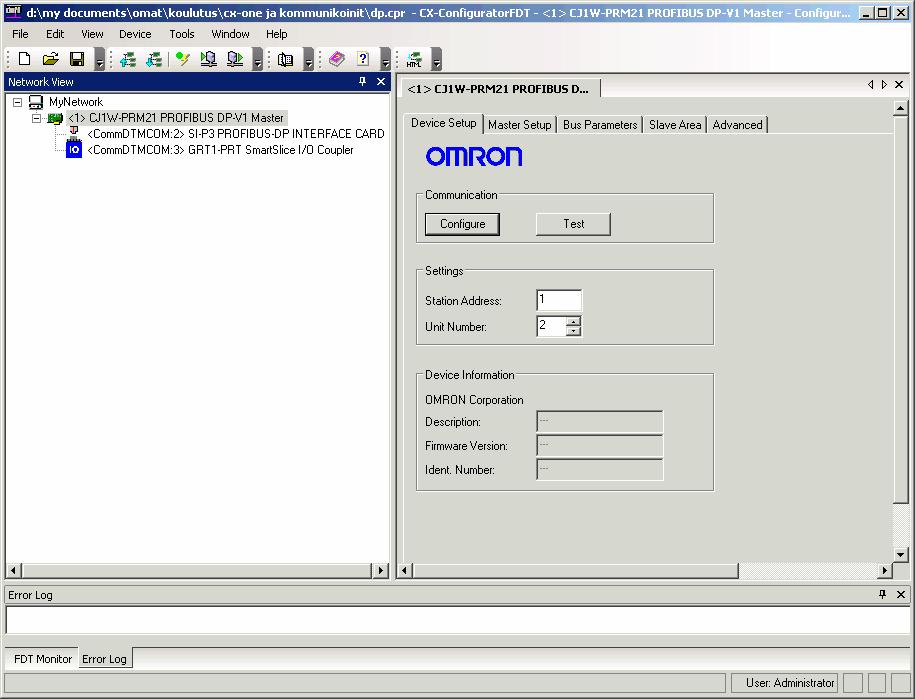This screenshot has width=915, height=699.
Task: Open file toolbar options dropdown arrow
Action: (100, 59)
